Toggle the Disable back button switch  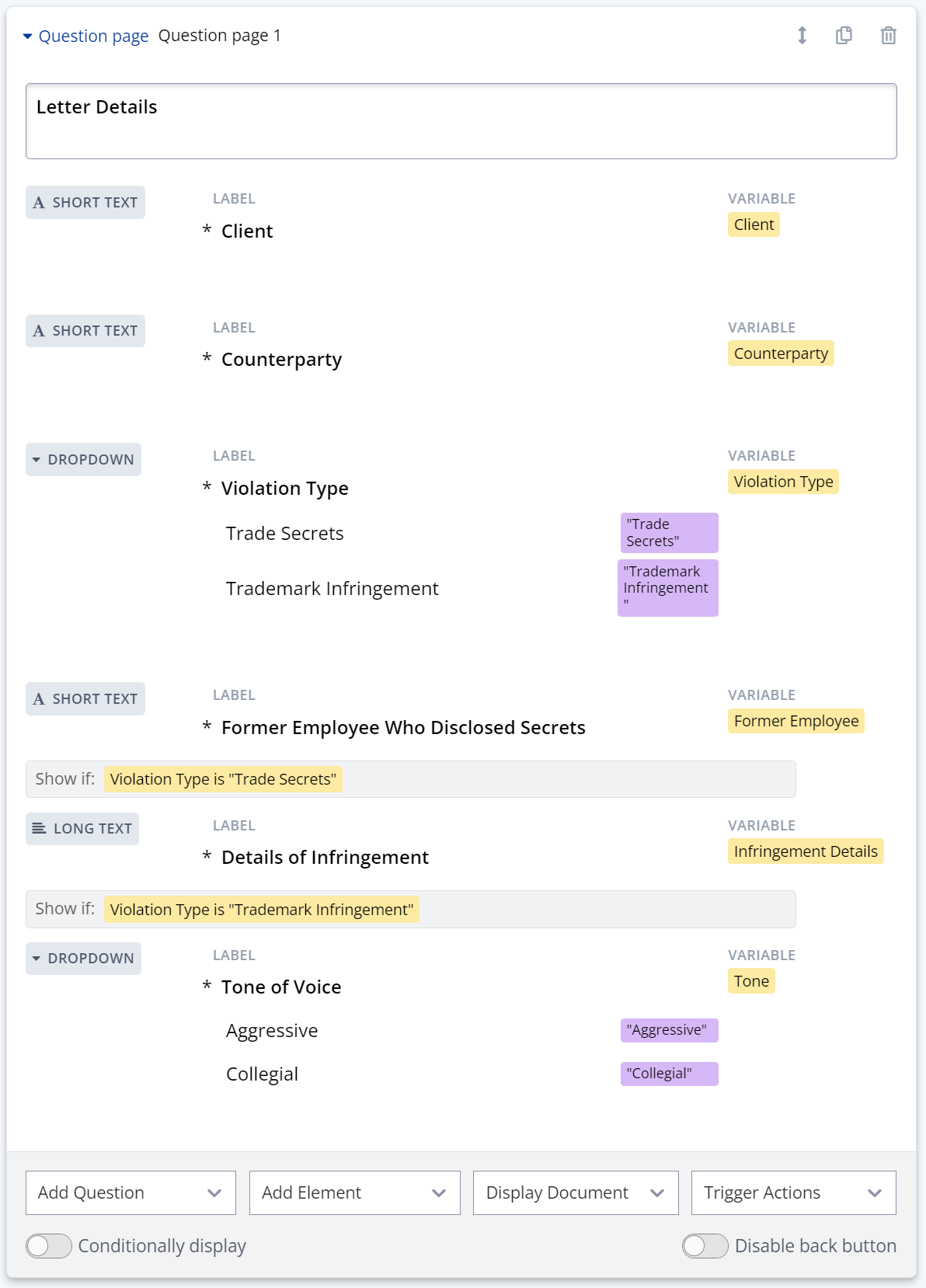[x=705, y=1246]
